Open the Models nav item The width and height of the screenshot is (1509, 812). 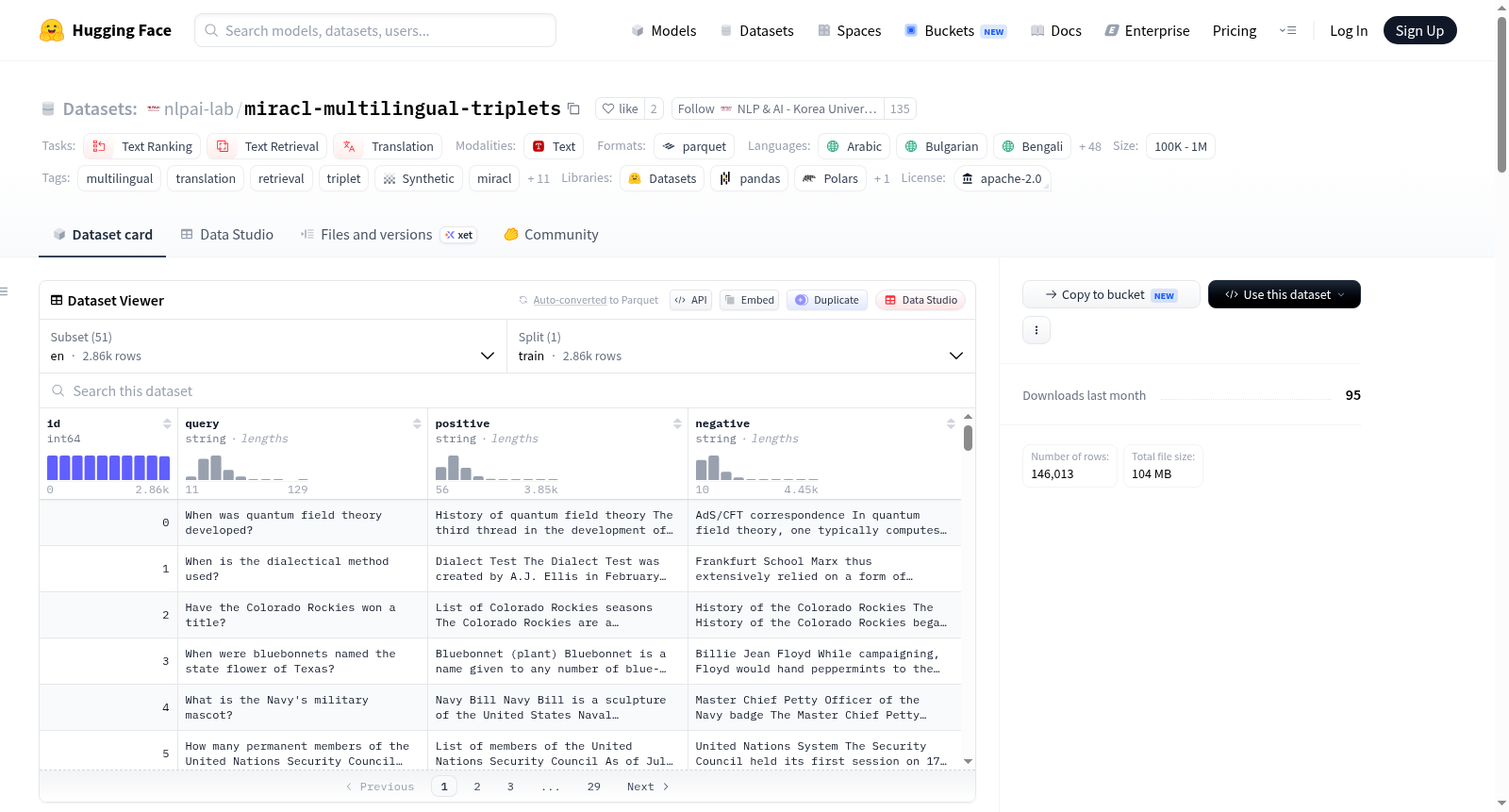[664, 30]
